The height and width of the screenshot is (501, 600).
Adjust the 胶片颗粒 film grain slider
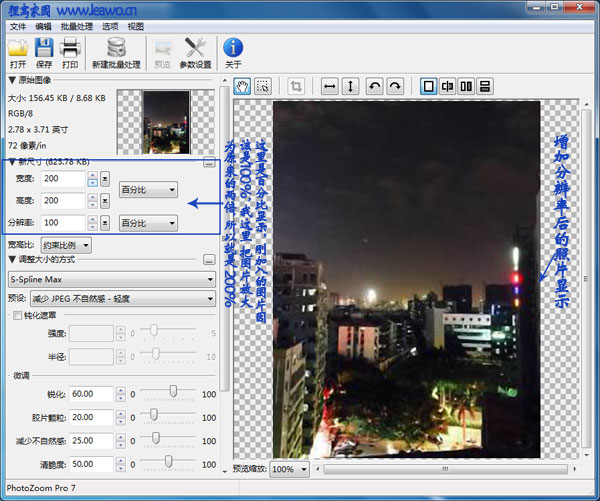[x=153, y=415]
